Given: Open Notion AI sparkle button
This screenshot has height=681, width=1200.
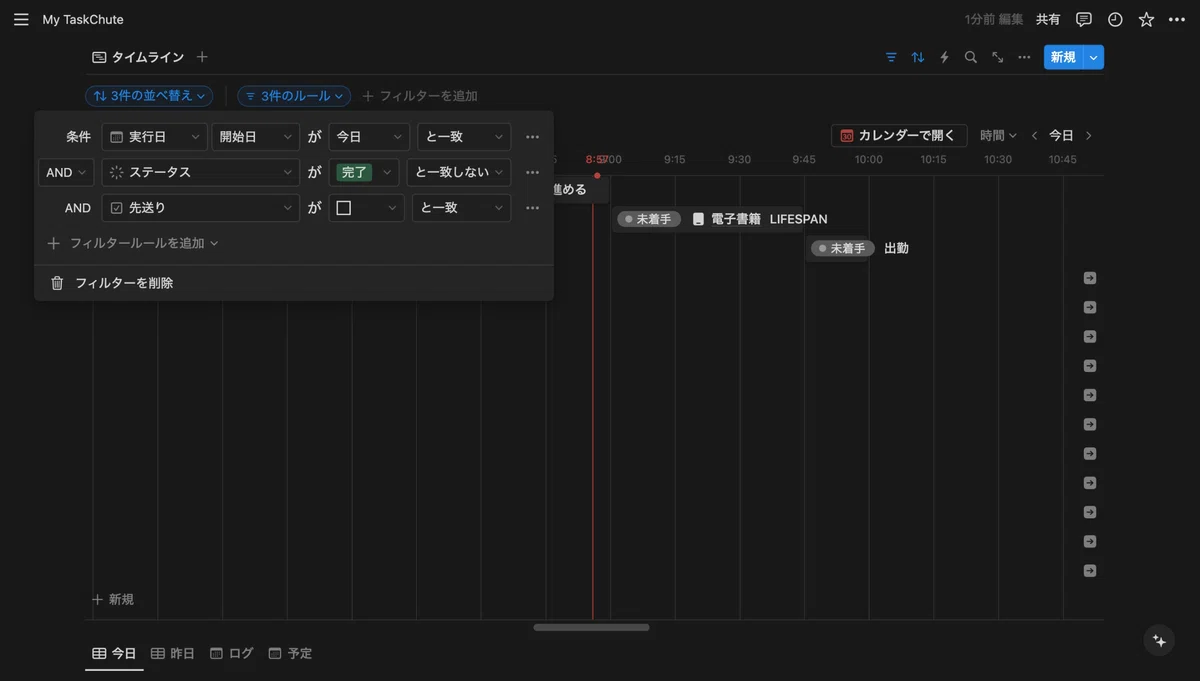Looking at the screenshot, I should point(1160,641).
